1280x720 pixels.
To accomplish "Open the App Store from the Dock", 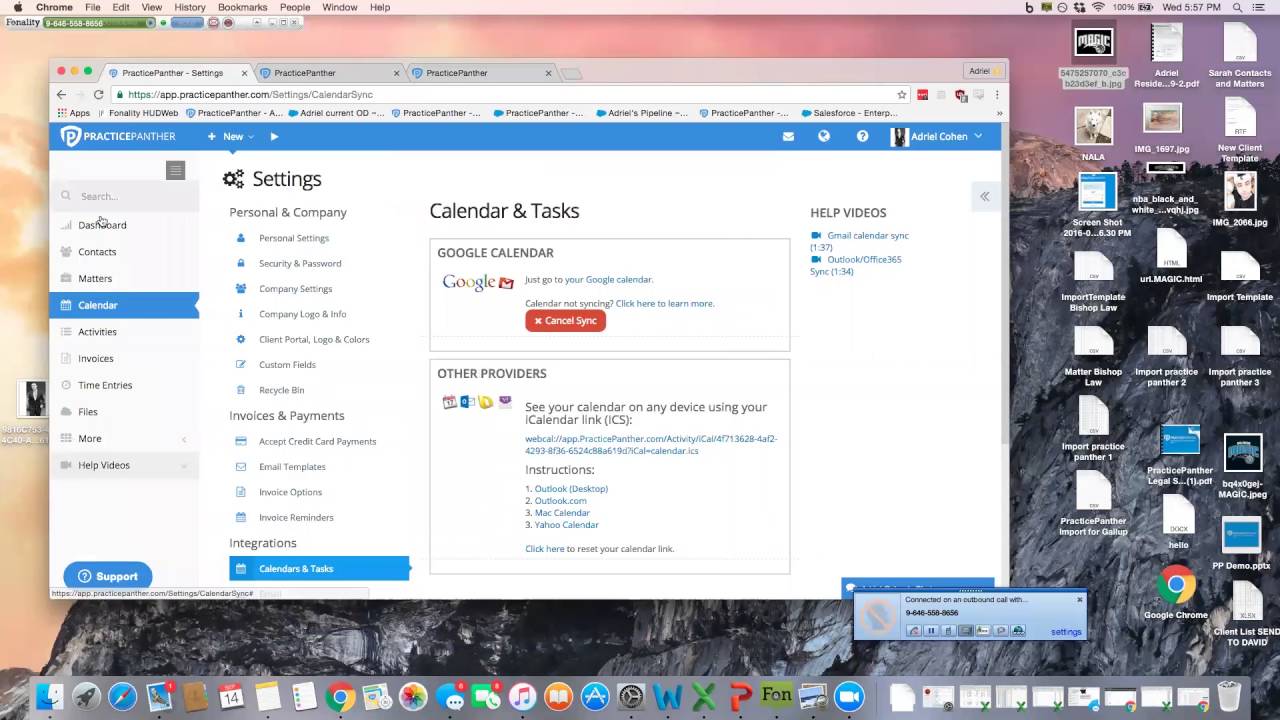I will [x=595, y=696].
